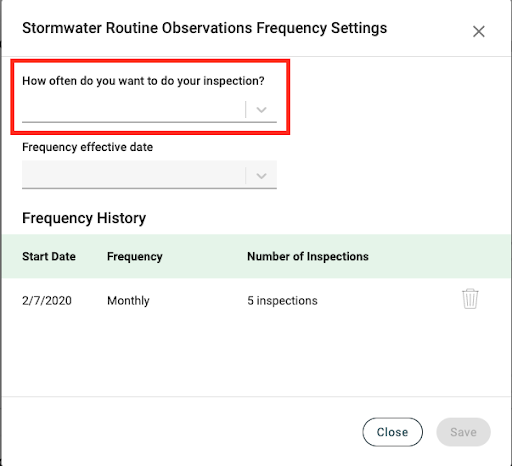The width and height of the screenshot is (512, 466).
Task: Click the Frequency effective date label
Action: (88, 147)
